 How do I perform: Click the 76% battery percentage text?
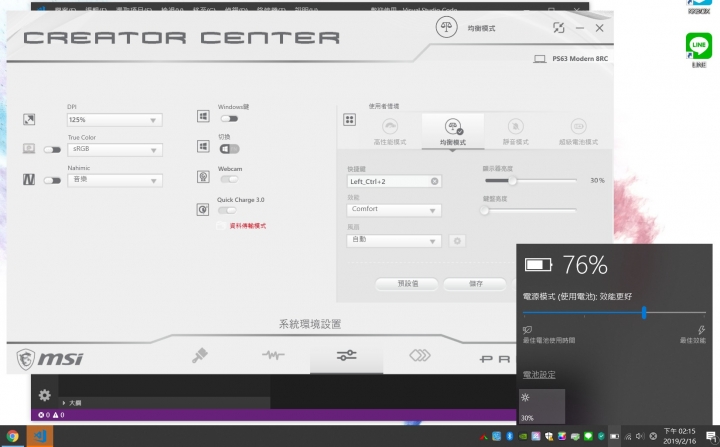585,265
